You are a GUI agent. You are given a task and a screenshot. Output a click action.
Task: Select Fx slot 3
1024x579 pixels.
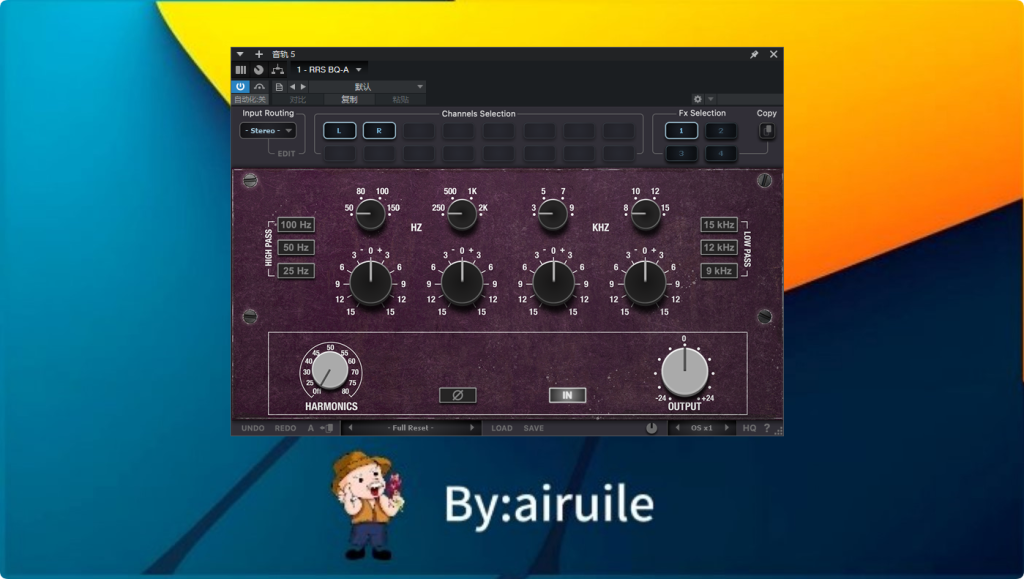[x=681, y=153]
